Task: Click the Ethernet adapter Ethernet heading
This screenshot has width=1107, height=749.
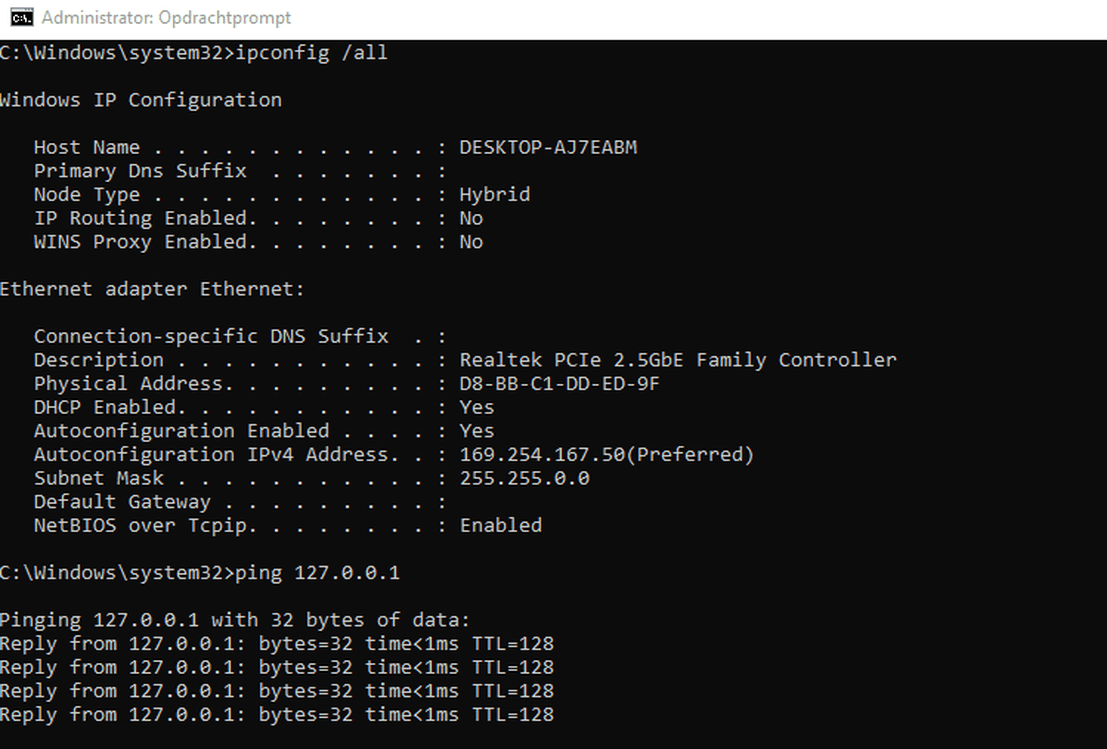Action: [x=152, y=289]
